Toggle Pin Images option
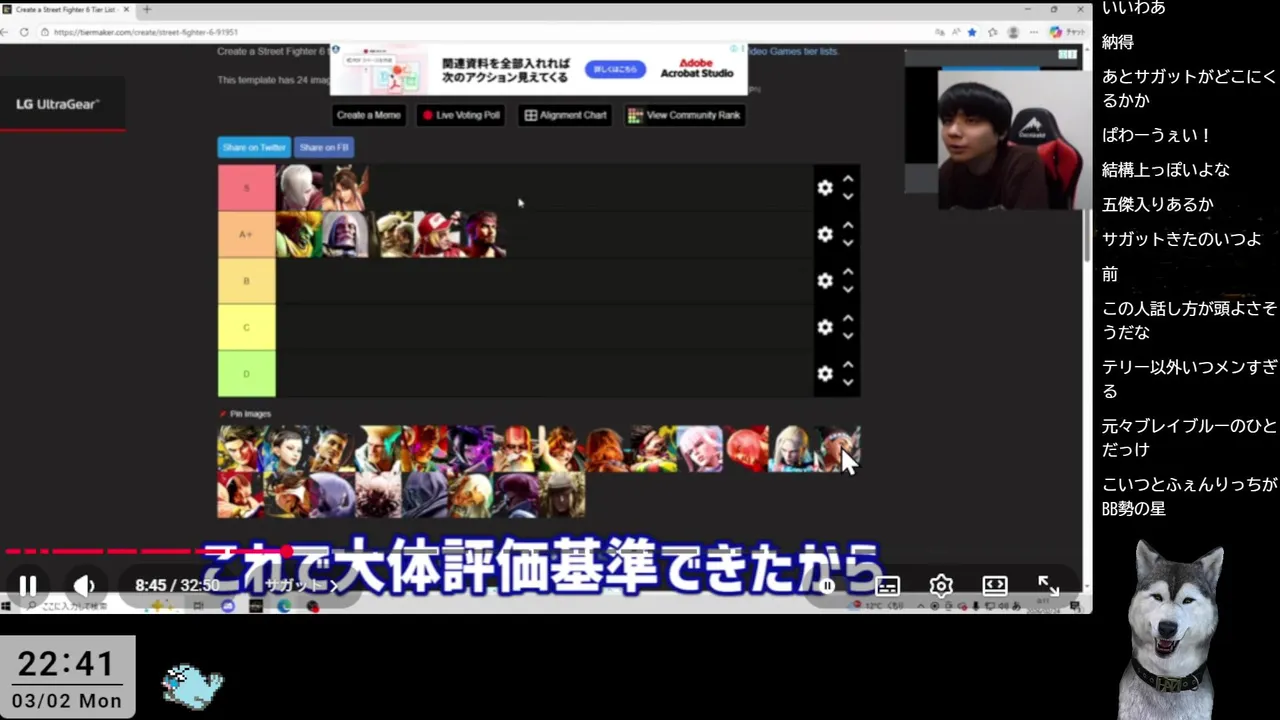The height and width of the screenshot is (720, 1280). click(x=245, y=414)
